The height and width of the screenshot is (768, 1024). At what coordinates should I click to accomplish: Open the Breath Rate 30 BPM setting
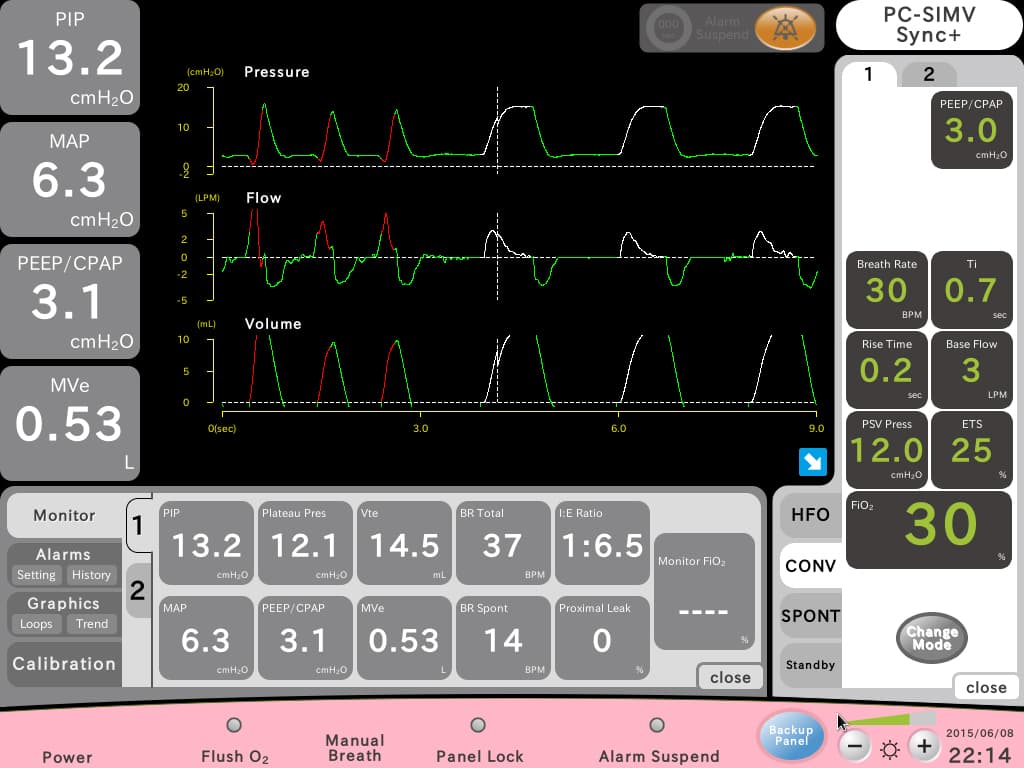(886, 289)
